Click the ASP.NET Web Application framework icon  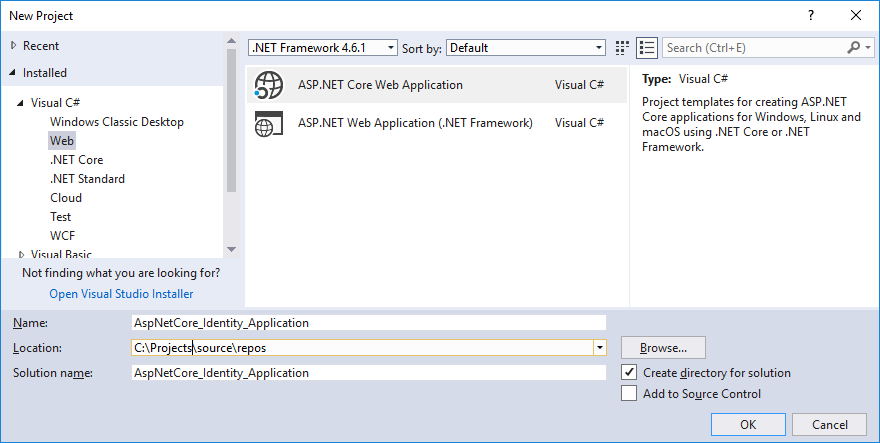[270, 123]
